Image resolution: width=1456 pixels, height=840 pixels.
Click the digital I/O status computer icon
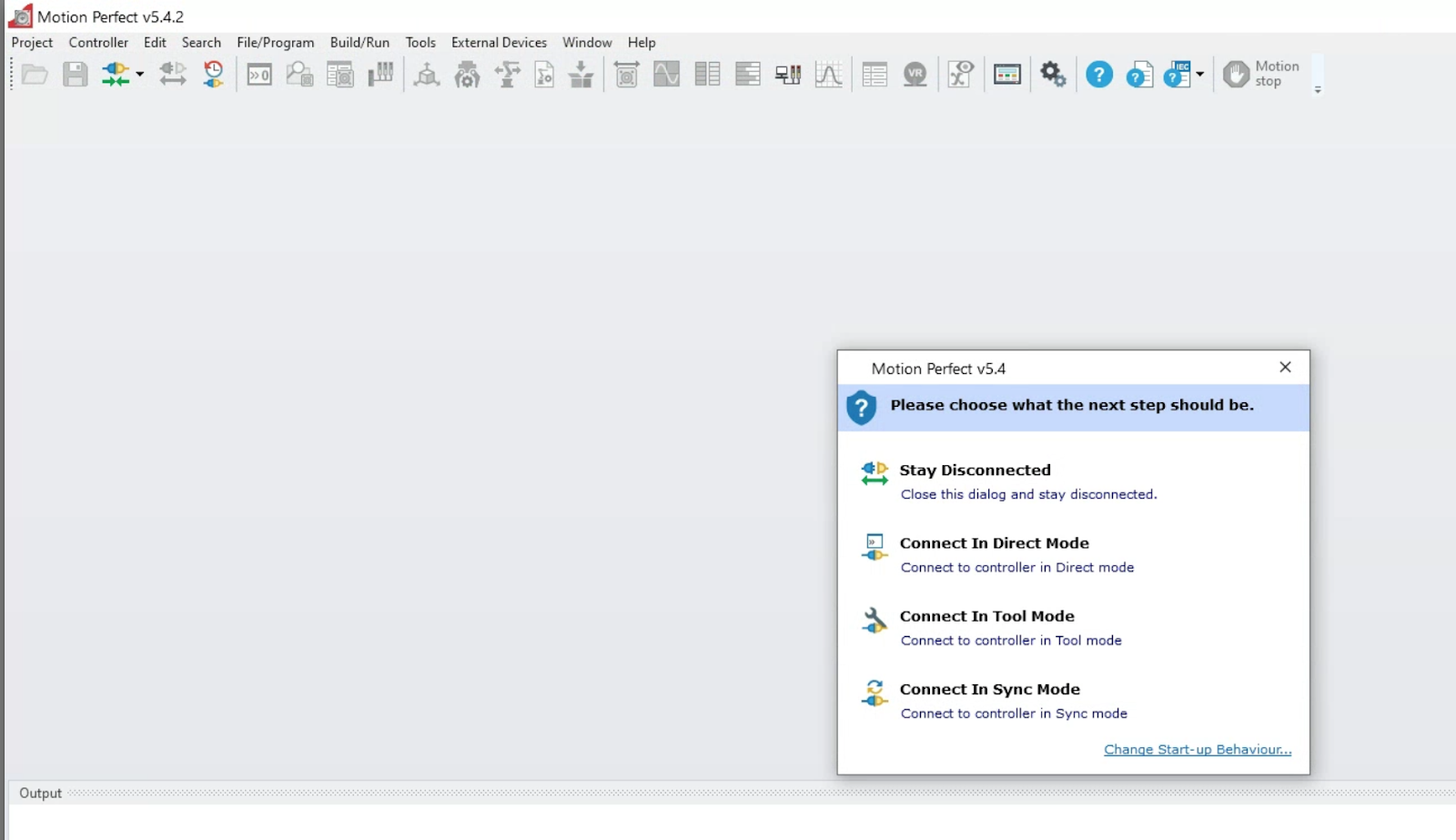click(x=788, y=75)
